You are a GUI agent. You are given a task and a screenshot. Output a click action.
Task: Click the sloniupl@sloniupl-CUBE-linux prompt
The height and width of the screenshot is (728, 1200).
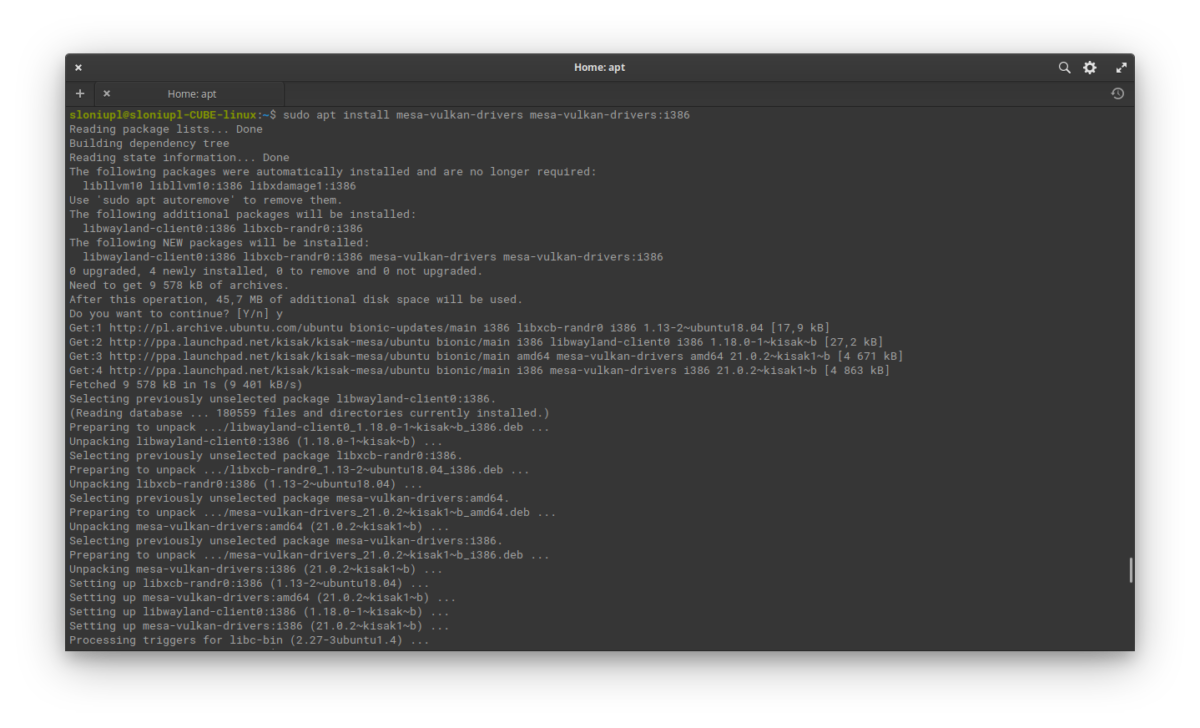[x=163, y=115]
